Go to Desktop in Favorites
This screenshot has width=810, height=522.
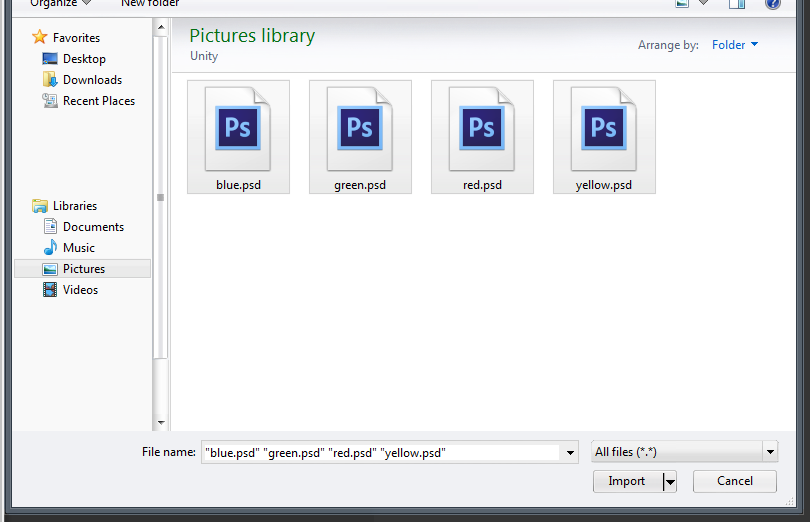(x=84, y=59)
